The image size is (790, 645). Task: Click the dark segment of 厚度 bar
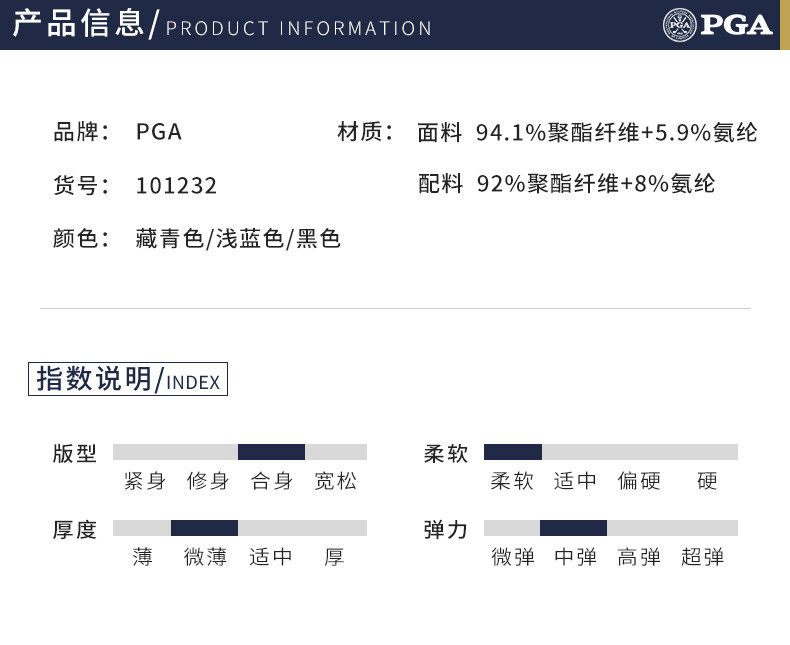(x=204, y=528)
